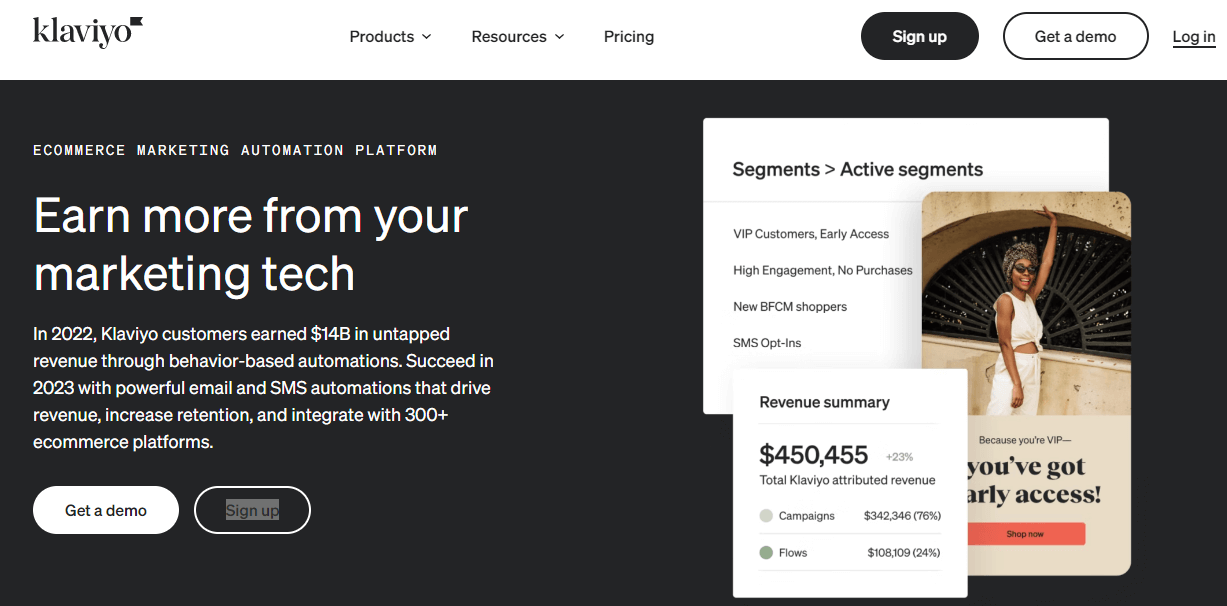Select High Engagement, No Purchases segment
Image resolution: width=1227 pixels, height=606 pixels.
823,270
